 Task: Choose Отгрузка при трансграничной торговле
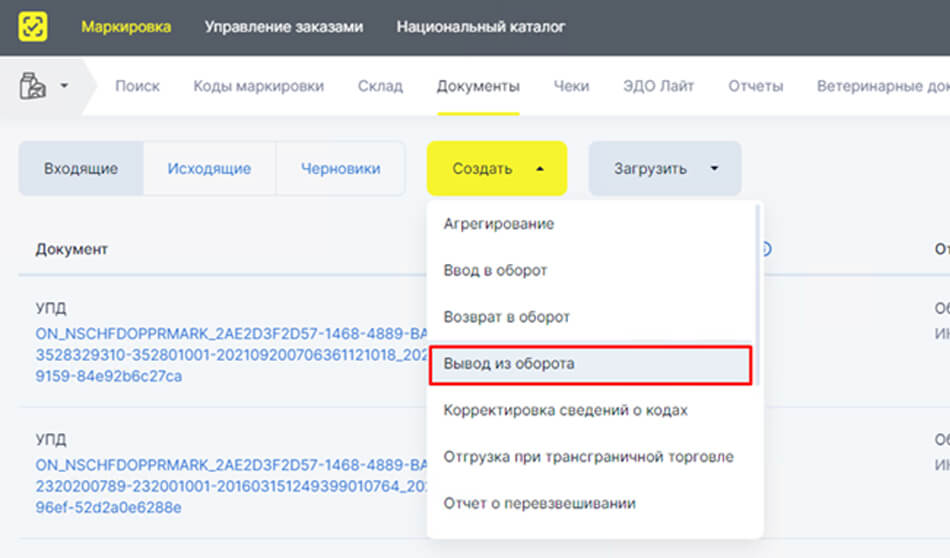pyautogui.click(x=588, y=457)
